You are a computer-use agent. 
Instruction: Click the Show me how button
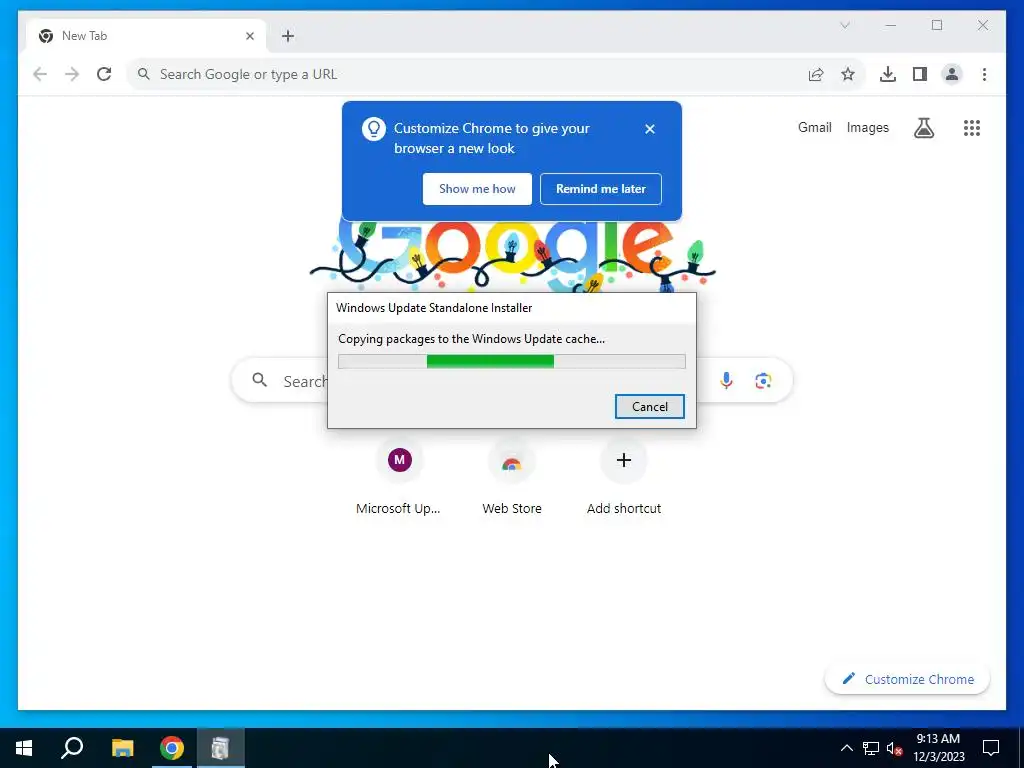click(477, 189)
